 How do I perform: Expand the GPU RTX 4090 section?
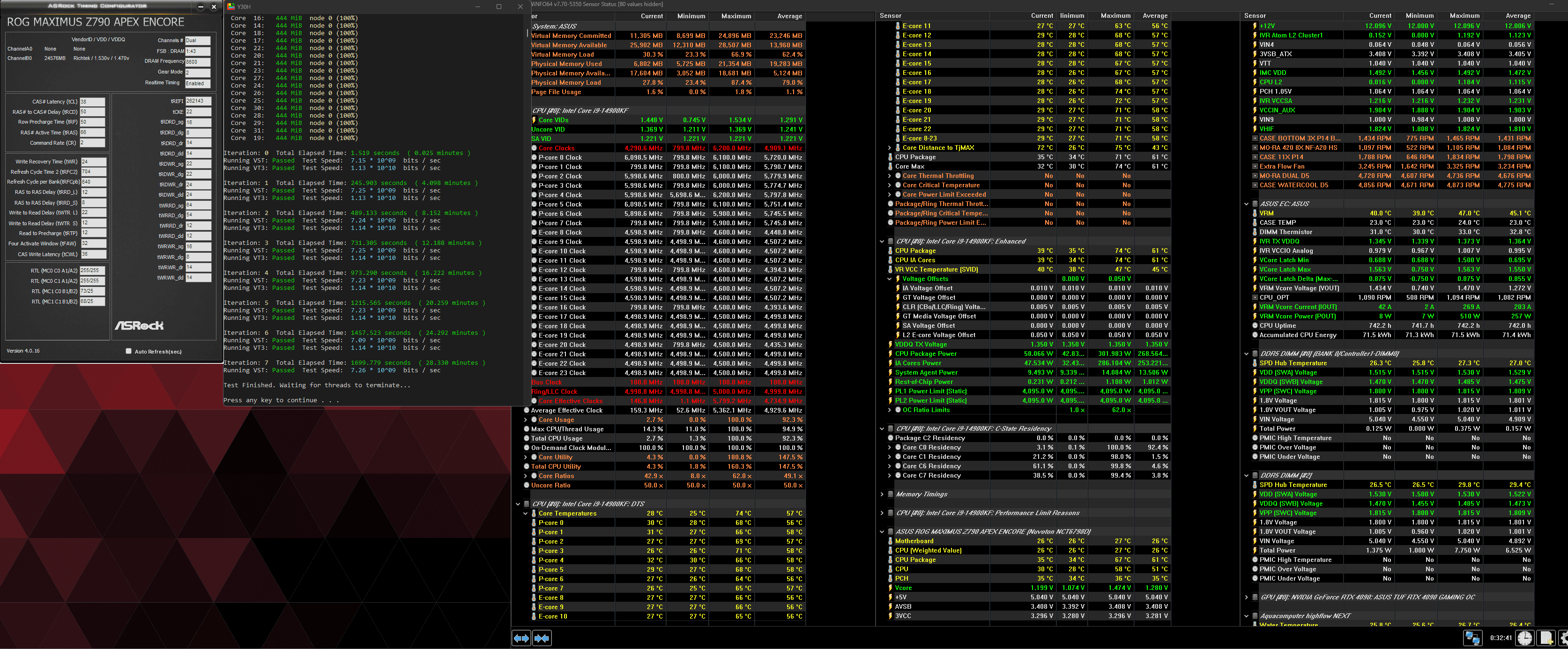tap(1246, 597)
